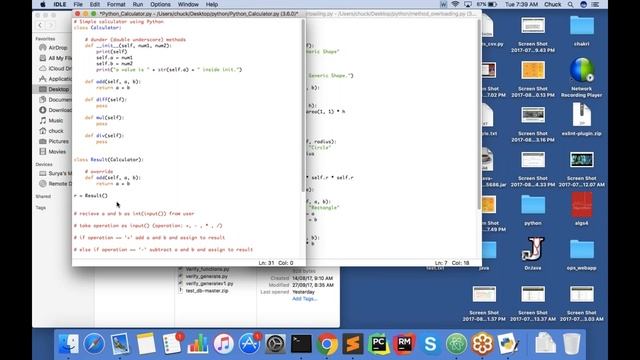Open the Notes app in dock
Screen dimensions: 640x360
146,344
